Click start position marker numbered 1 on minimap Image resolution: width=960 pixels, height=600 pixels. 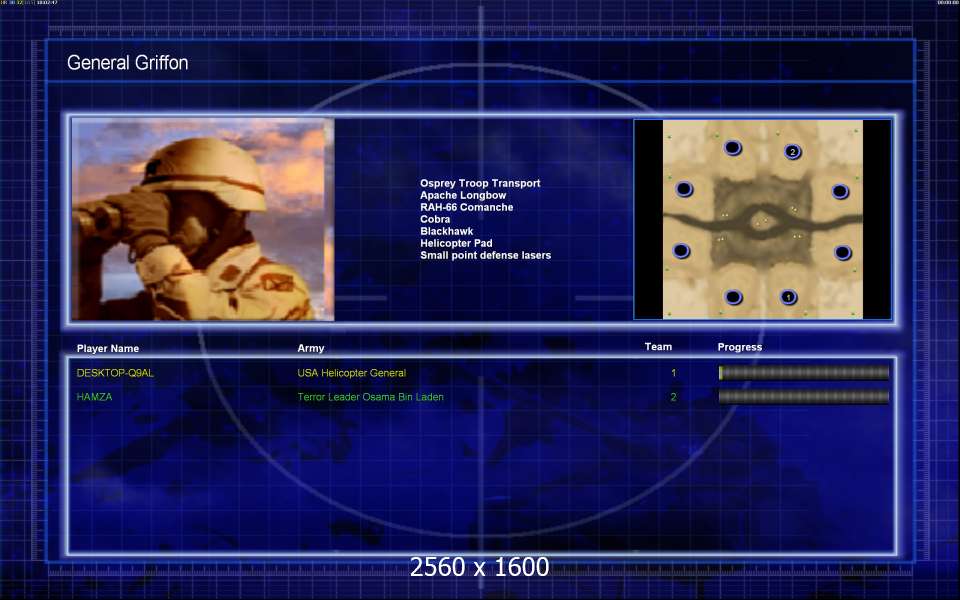coord(789,297)
